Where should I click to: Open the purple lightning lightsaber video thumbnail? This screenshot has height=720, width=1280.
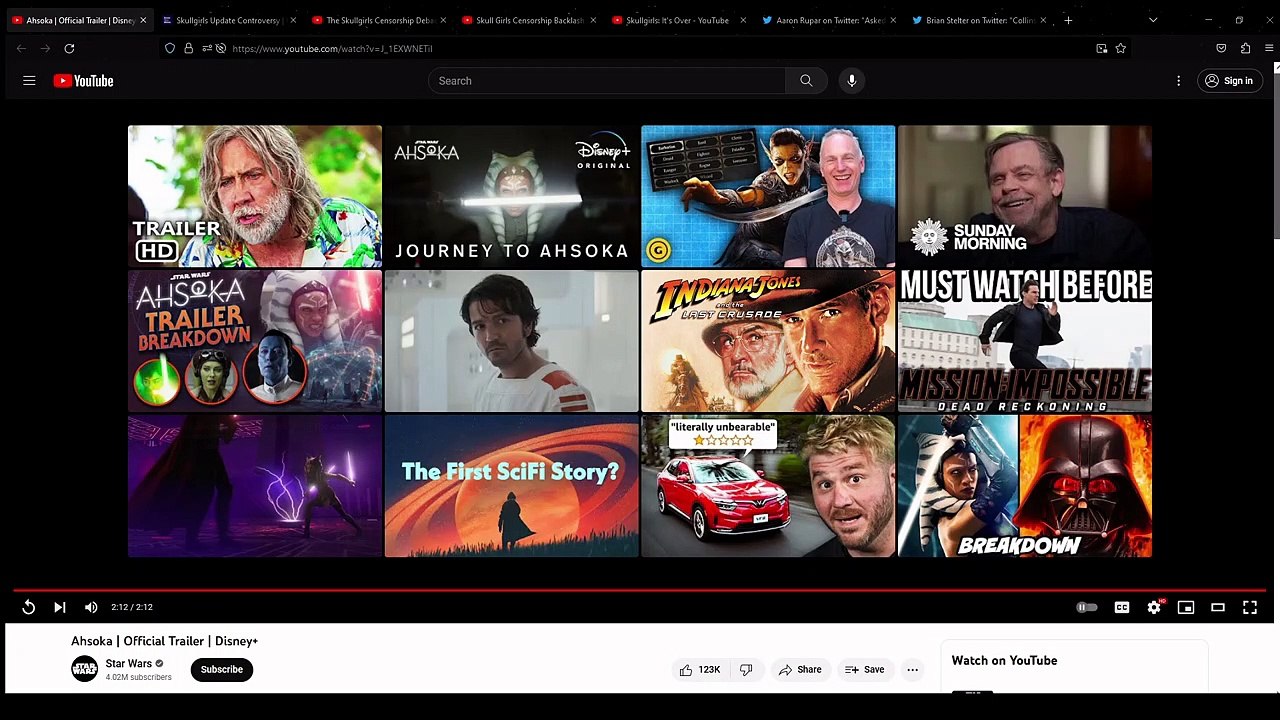255,486
